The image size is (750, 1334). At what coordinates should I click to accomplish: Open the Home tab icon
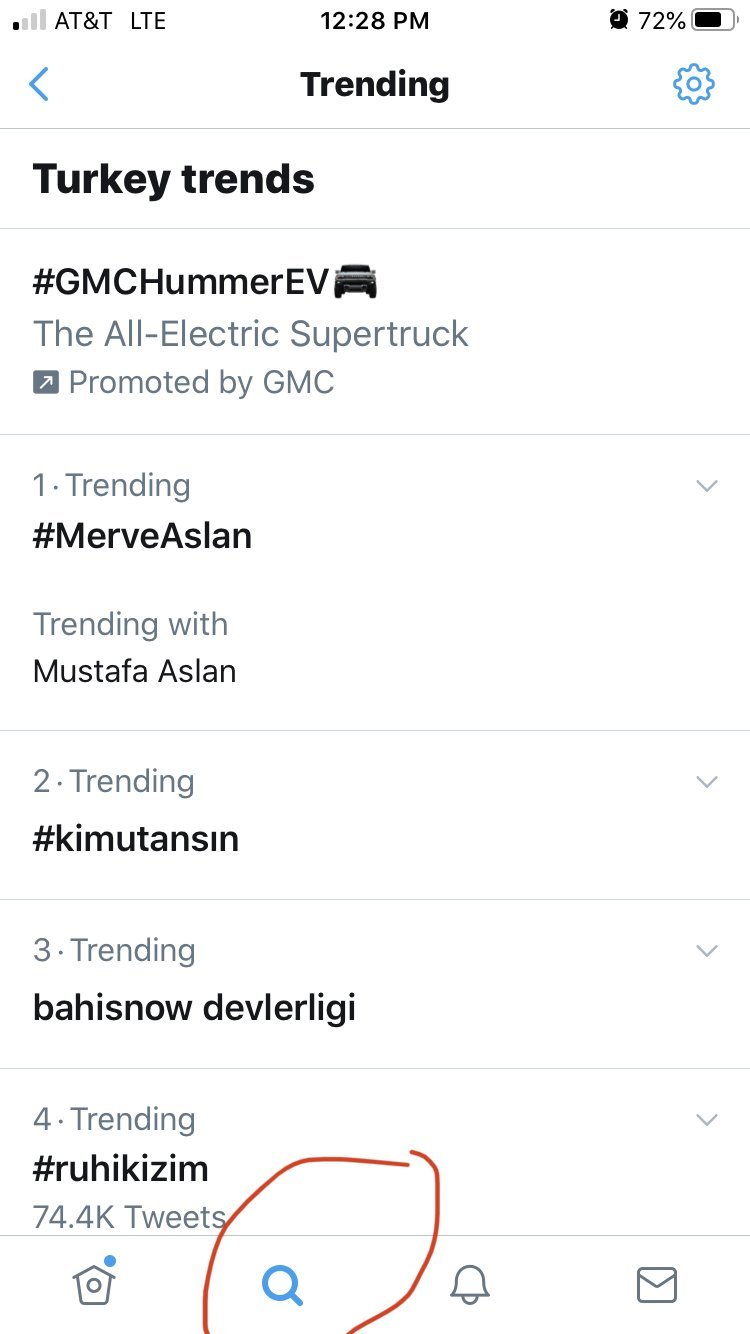(95, 1282)
